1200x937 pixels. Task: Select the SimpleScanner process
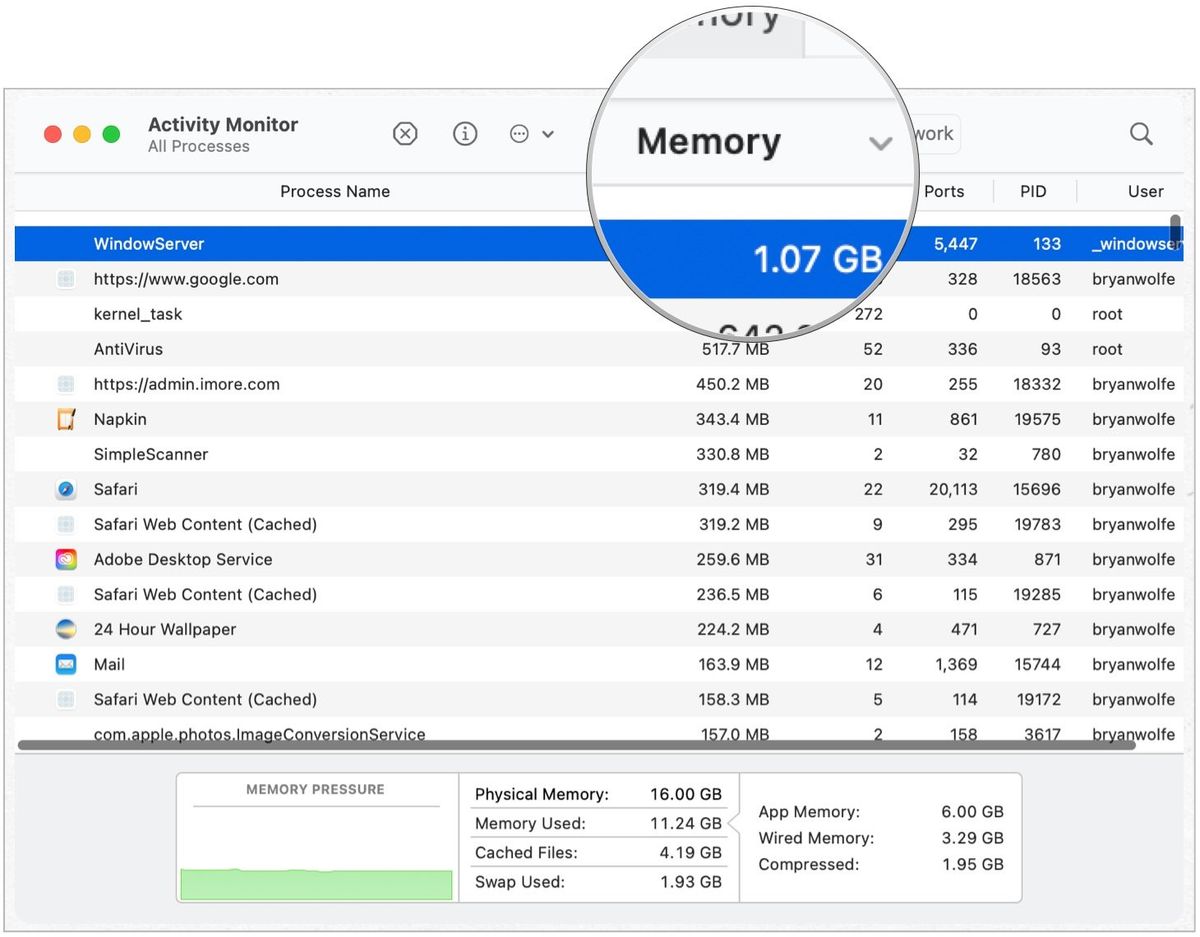[x=151, y=454]
